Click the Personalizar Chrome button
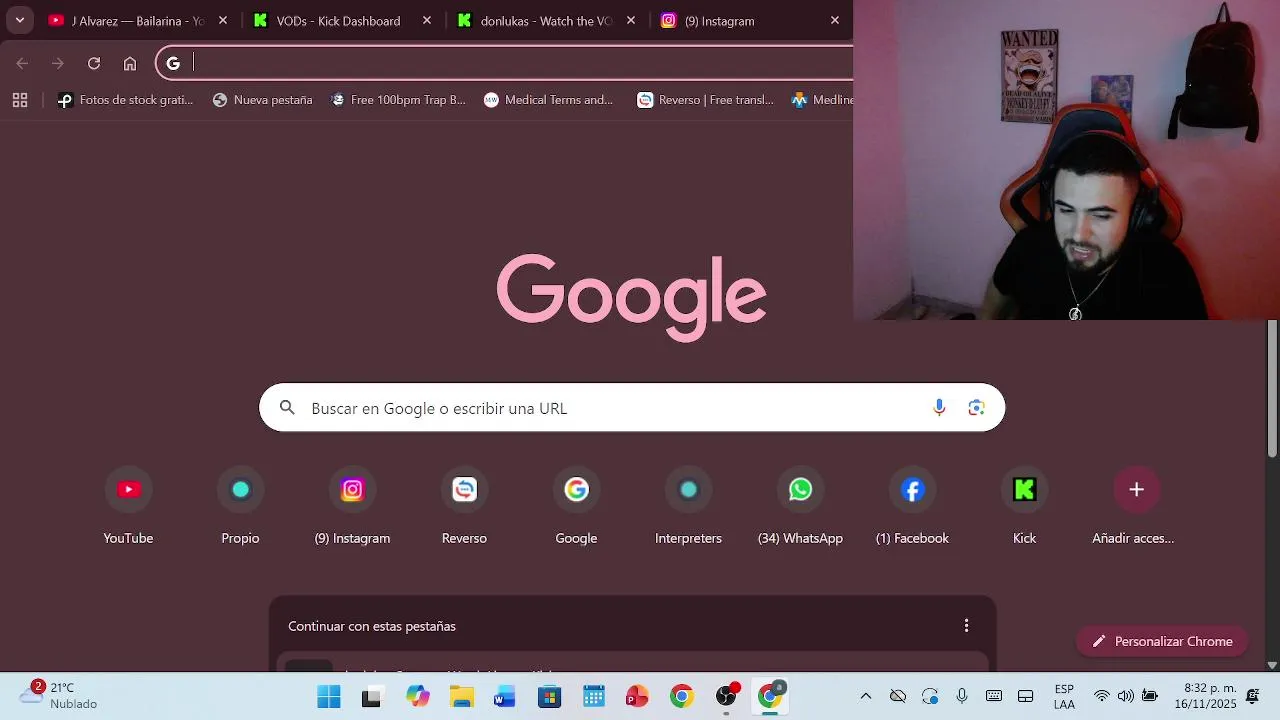This screenshot has width=1280, height=720. 1162,642
